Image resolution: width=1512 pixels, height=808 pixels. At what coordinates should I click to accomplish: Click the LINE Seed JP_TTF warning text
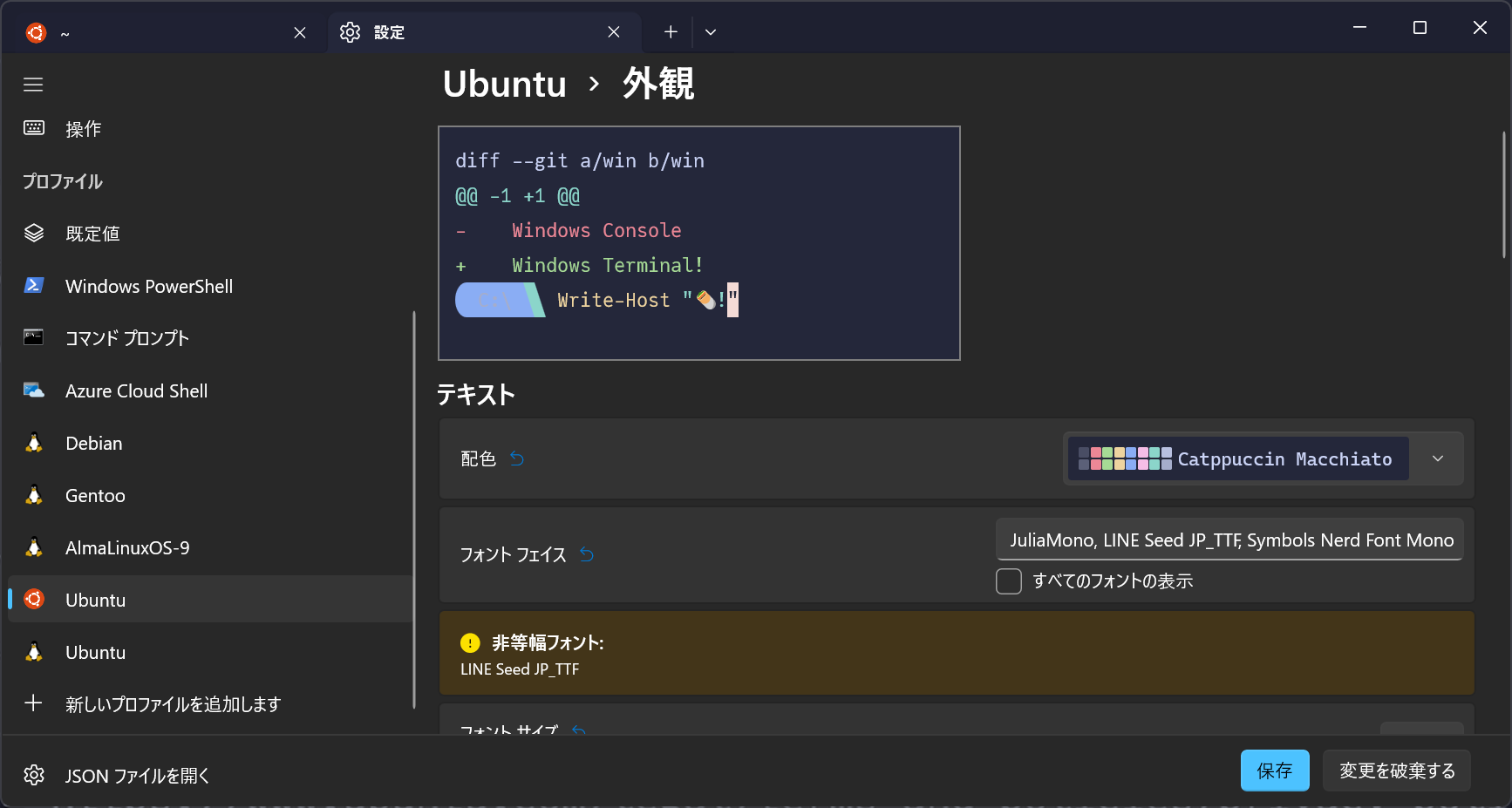(520, 669)
